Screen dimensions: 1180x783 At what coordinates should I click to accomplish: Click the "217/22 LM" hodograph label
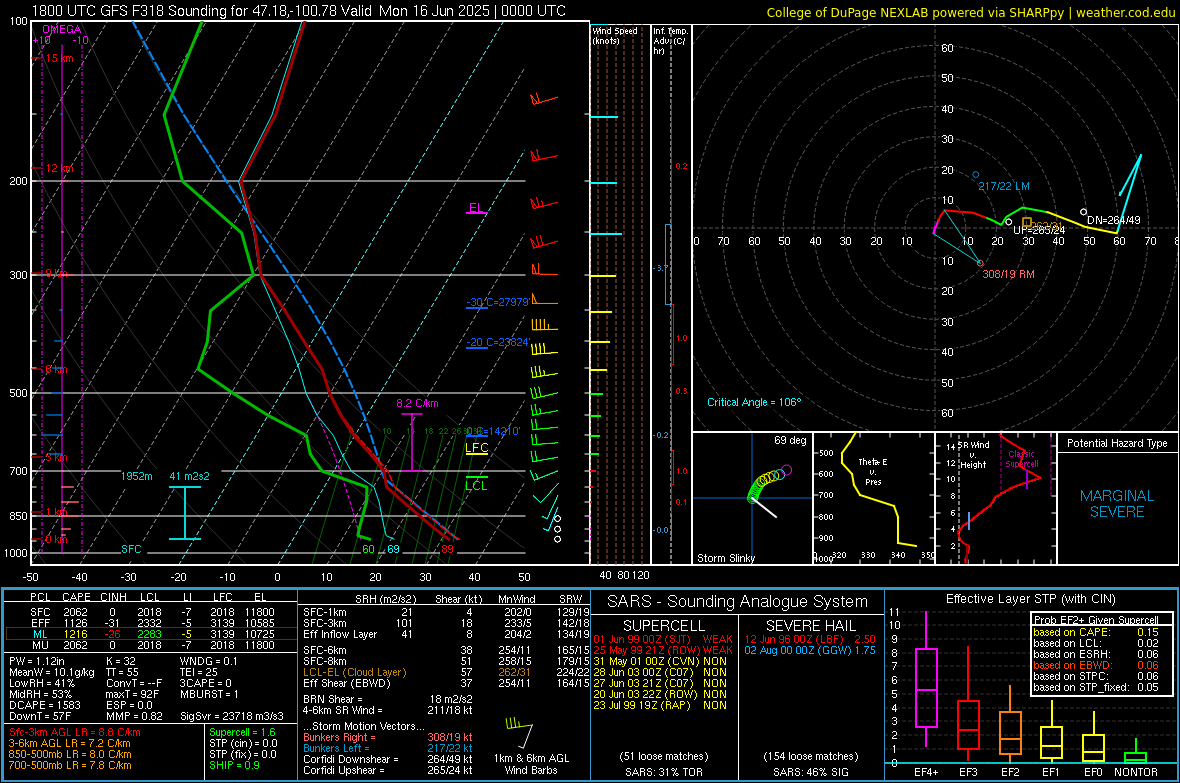tap(1003, 186)
